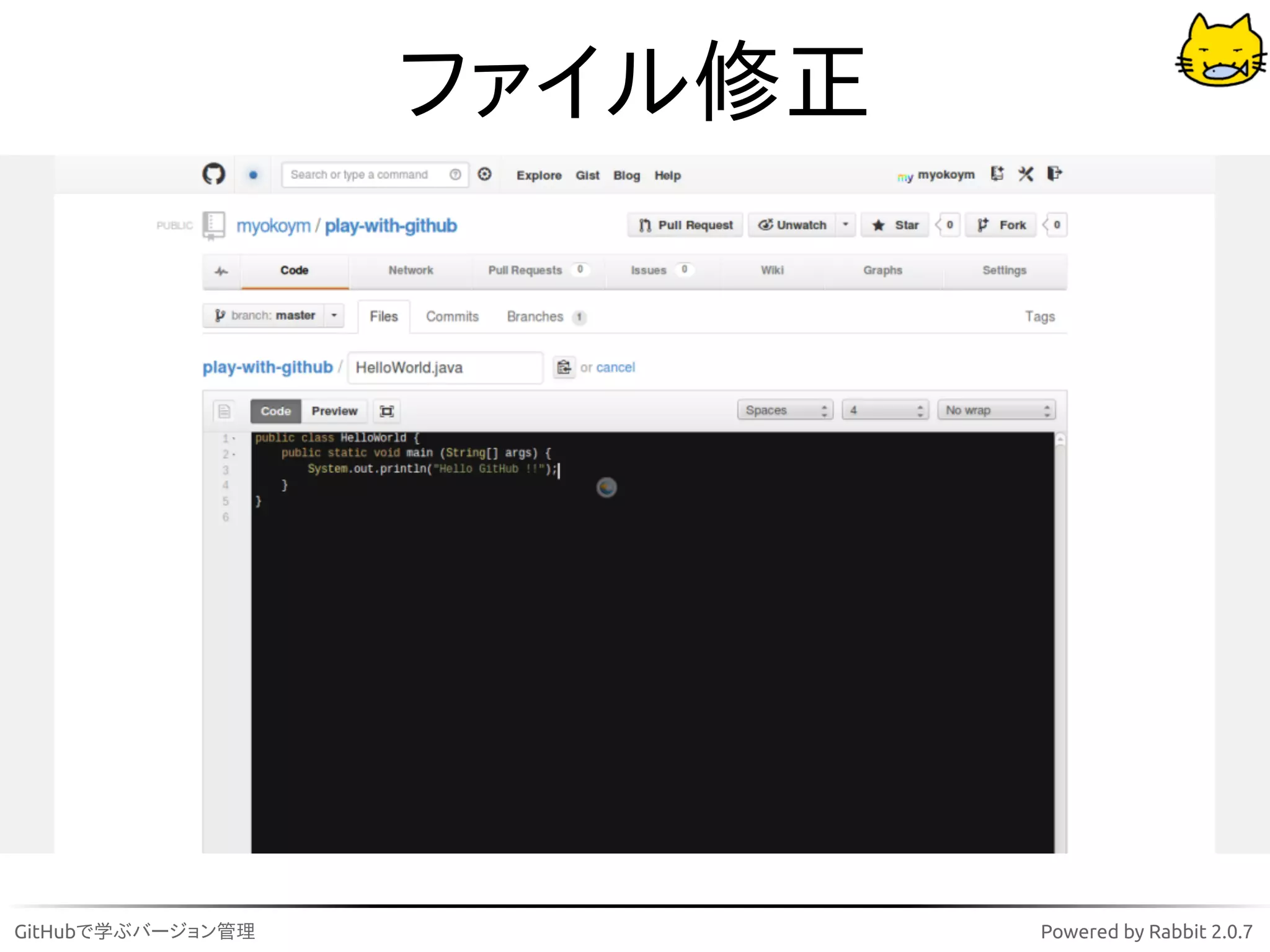Open the Wiki tab

coord(772,271)
